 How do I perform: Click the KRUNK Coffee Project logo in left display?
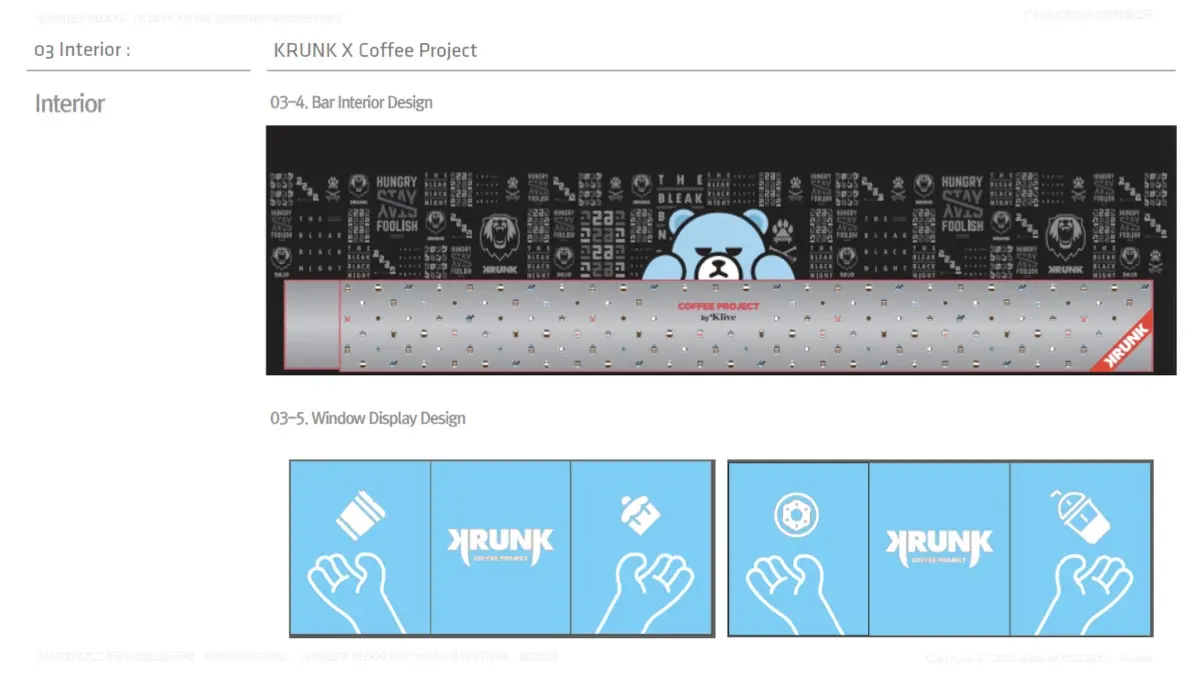[x=499, y=547]
